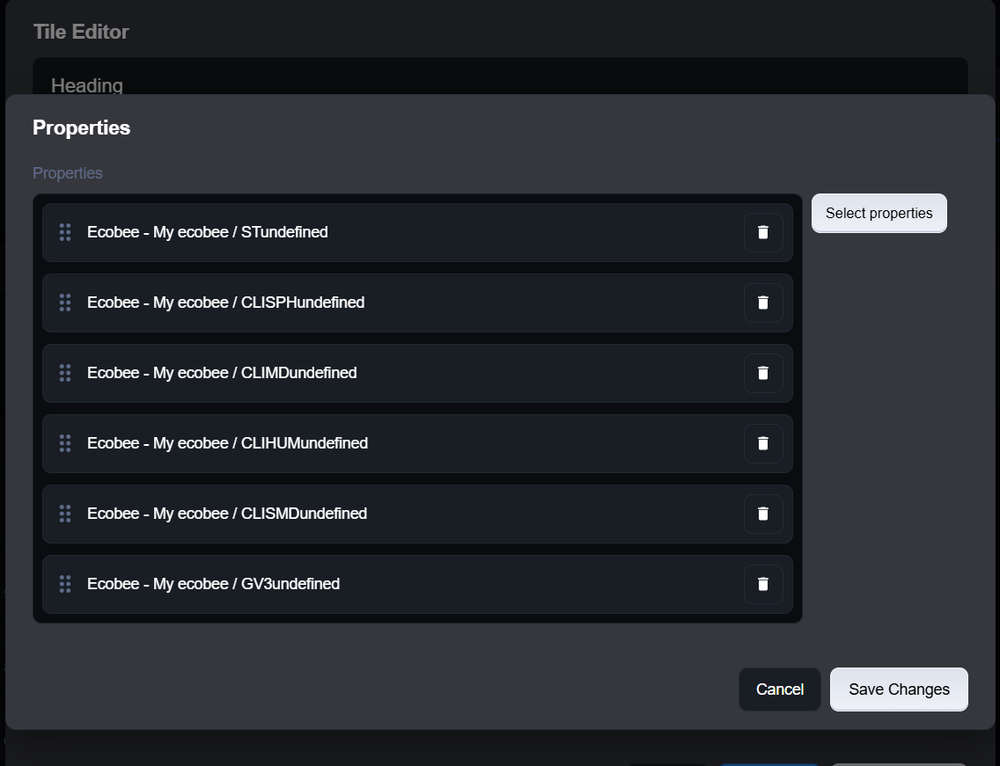The width and height of the screenshot is (1000, 766).
Task: Click the Tile Editor title text
Action: [x=81, y=32]
